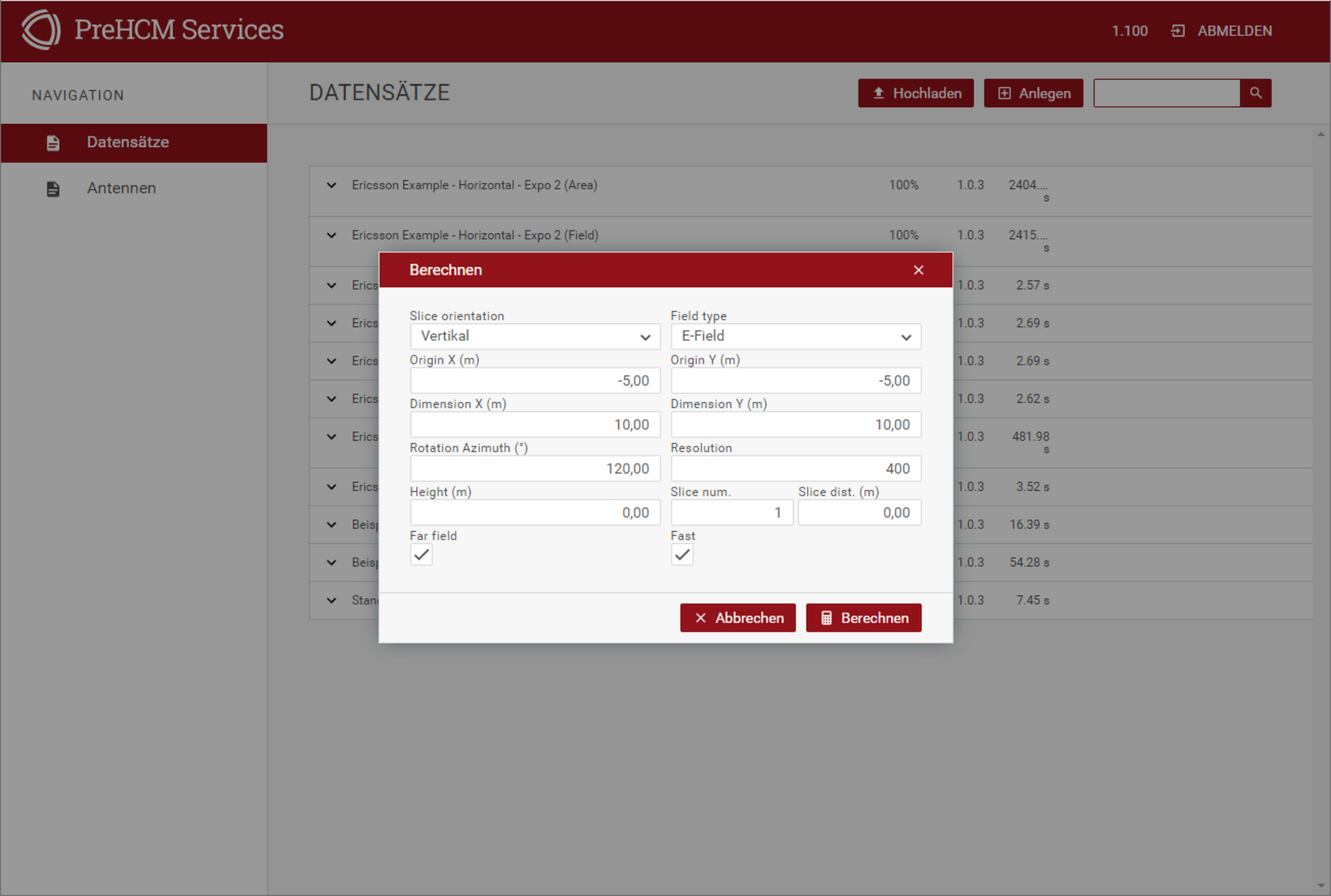
Task: Open Datensätze in navigation
Action: [x=134, y=143]
